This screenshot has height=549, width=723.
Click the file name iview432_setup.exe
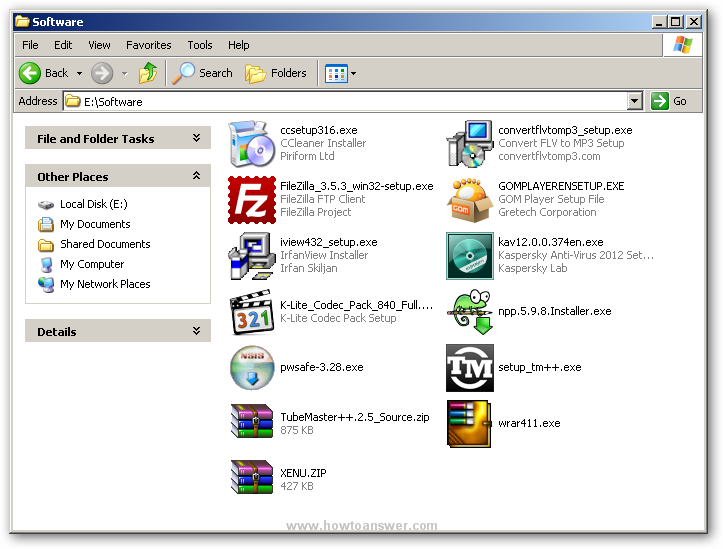pos(329,242)
